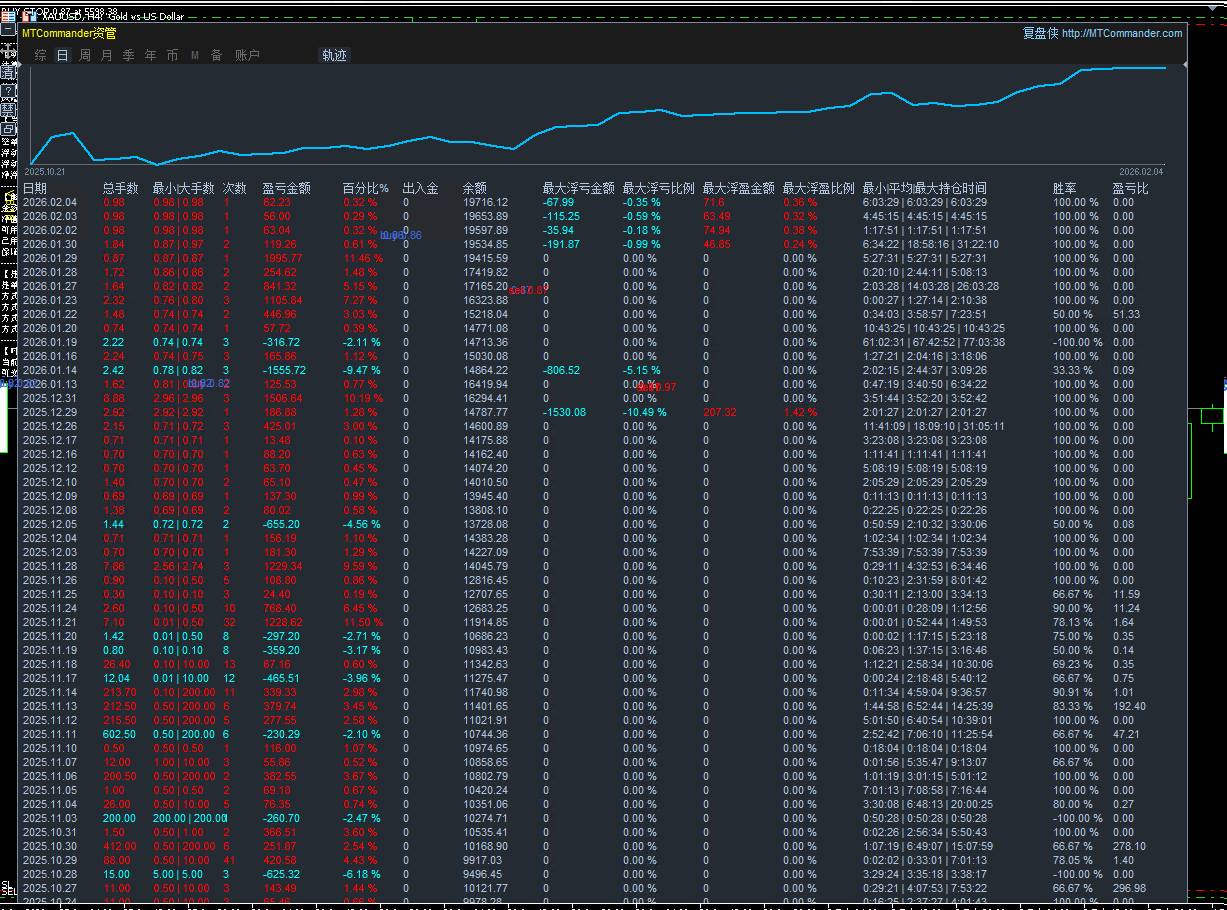Click the list icon at top-left corner
Image resolution: width=1227 pixels, height=910 pixels.
click(8, 17)
